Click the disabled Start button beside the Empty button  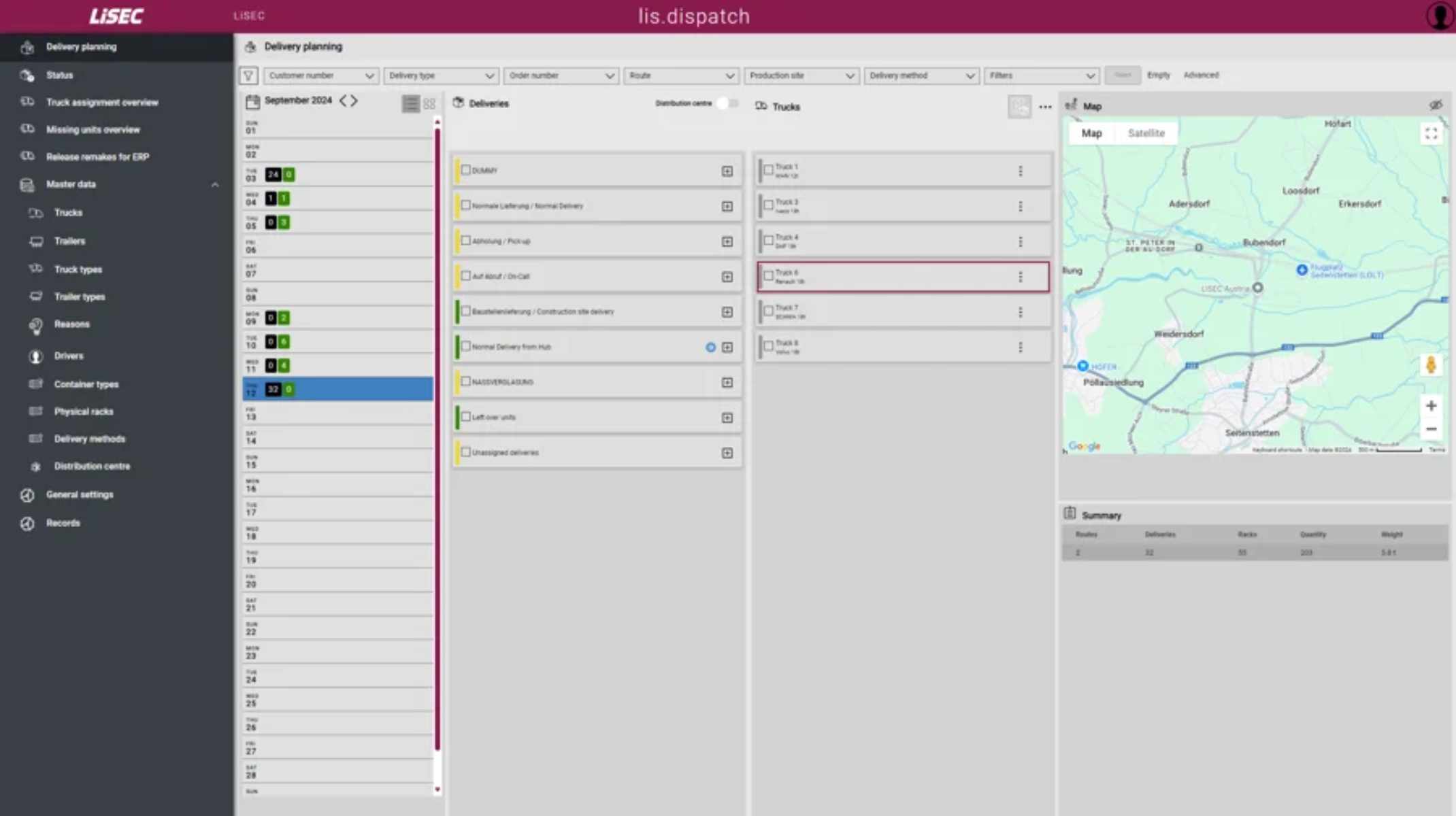coord(1123,75)
